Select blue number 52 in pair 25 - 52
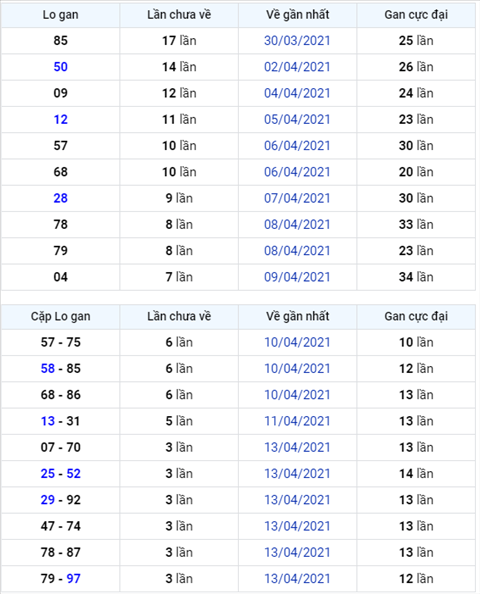The height and width of the screenshot is (594, 480). (73, 474)
